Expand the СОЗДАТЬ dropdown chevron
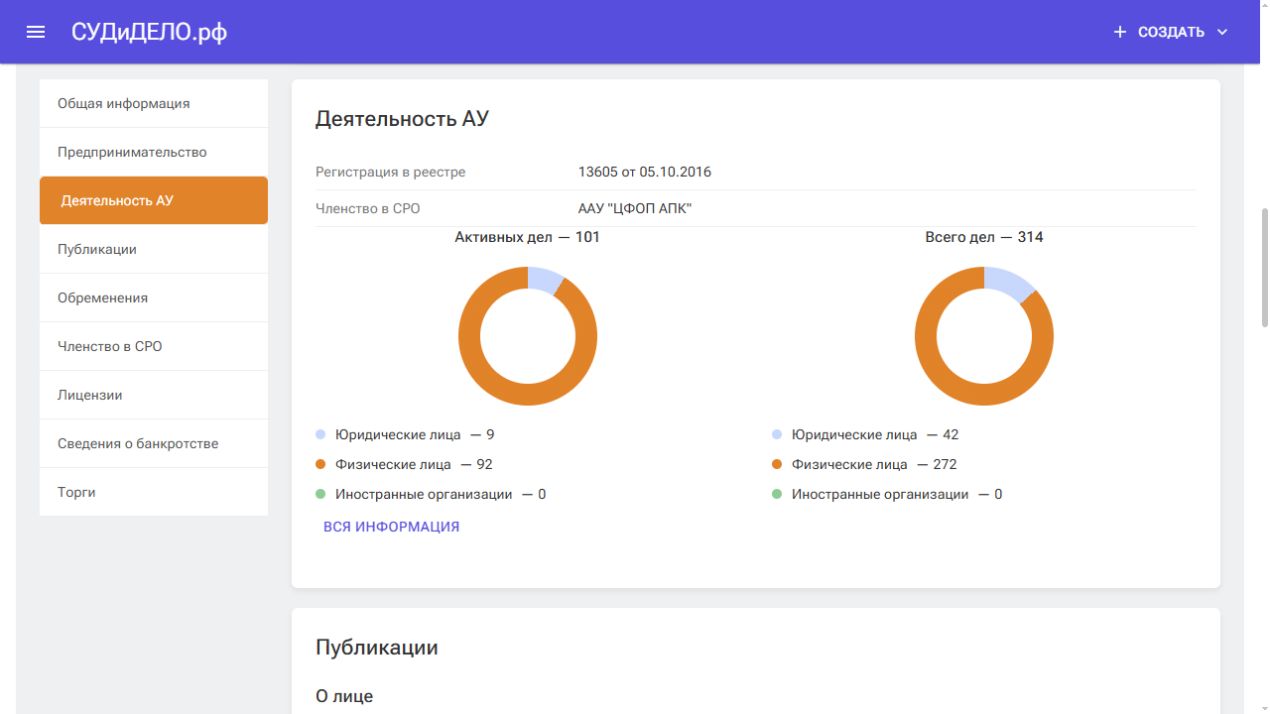1270x714 pixels. point(1222,32)
